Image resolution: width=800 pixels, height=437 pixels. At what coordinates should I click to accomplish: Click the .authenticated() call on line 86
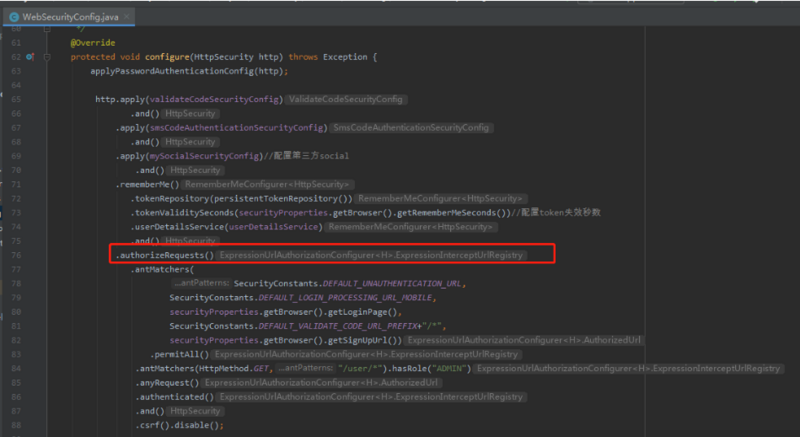pos(174,397)
